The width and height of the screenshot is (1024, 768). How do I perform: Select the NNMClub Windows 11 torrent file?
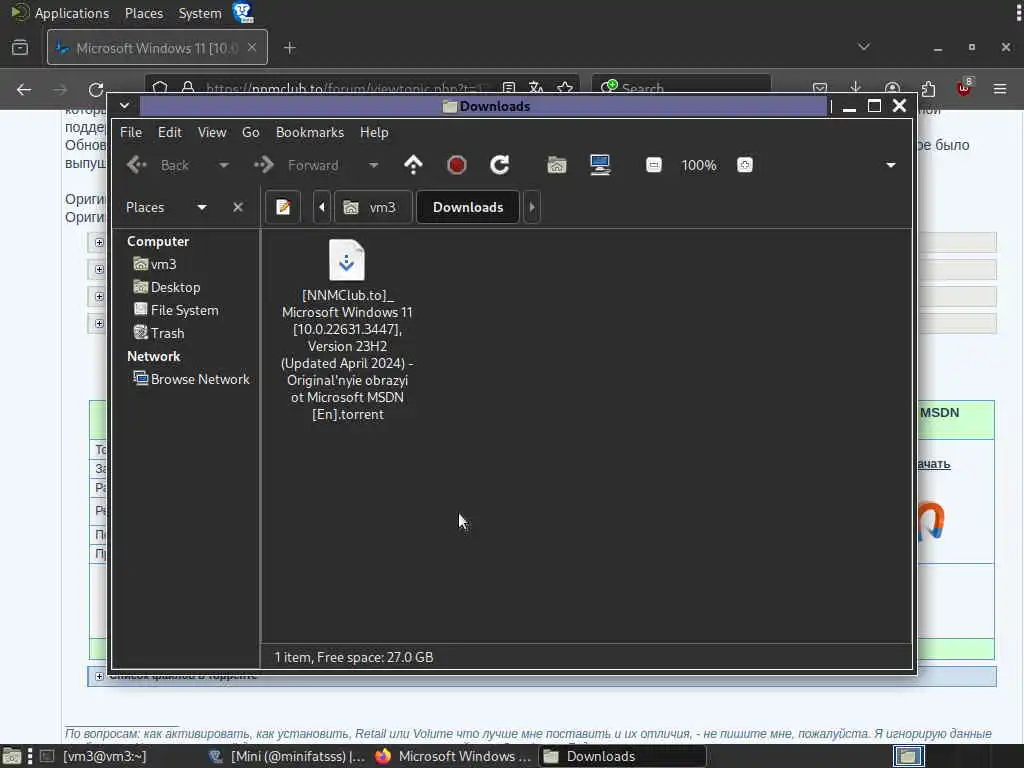pos(347,330)
